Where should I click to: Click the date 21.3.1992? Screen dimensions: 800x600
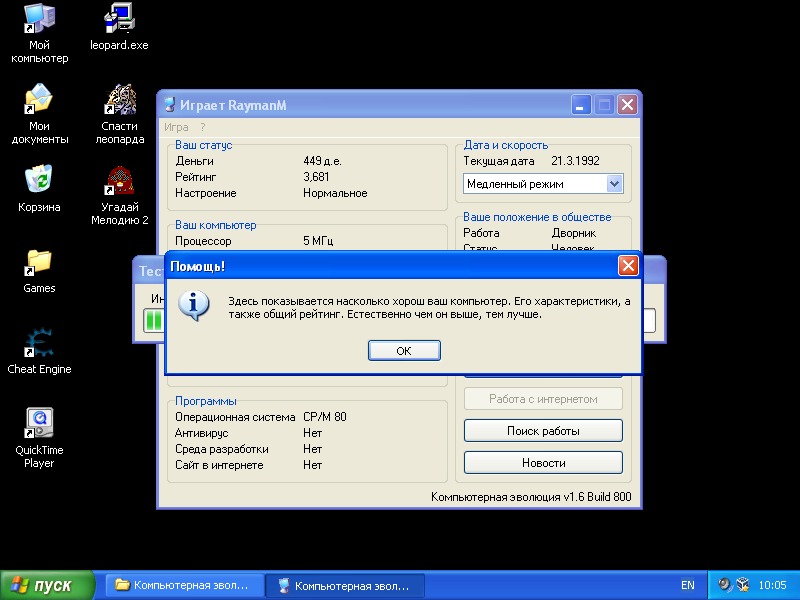[x=575, y=161]
